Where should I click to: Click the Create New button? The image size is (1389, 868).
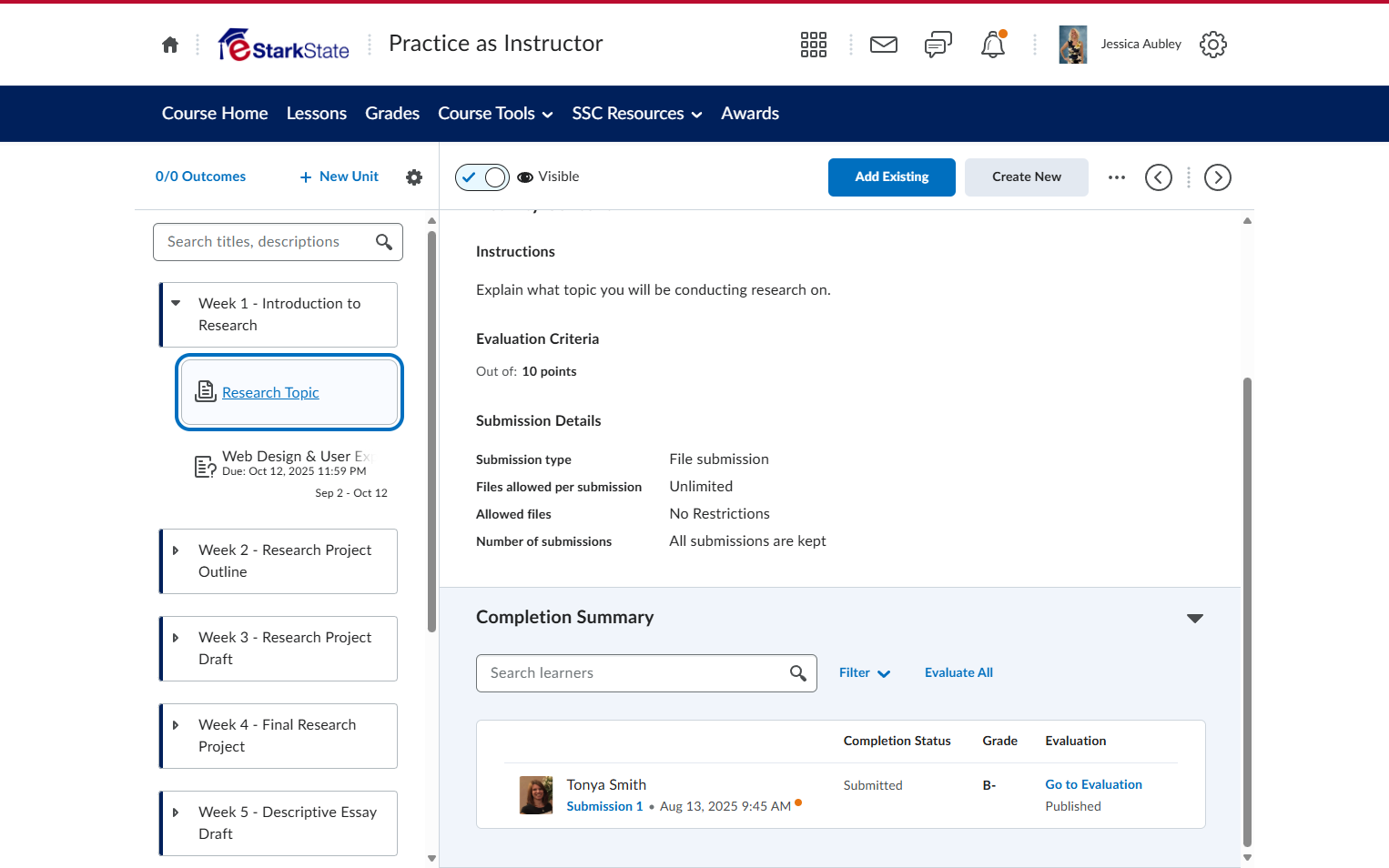[1027, 177]
